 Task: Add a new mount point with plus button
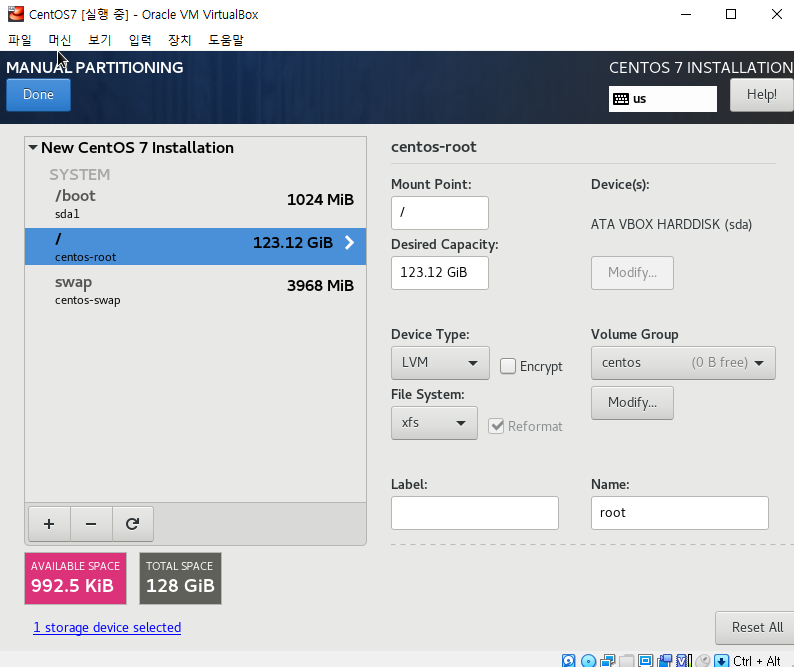[49, 524]
